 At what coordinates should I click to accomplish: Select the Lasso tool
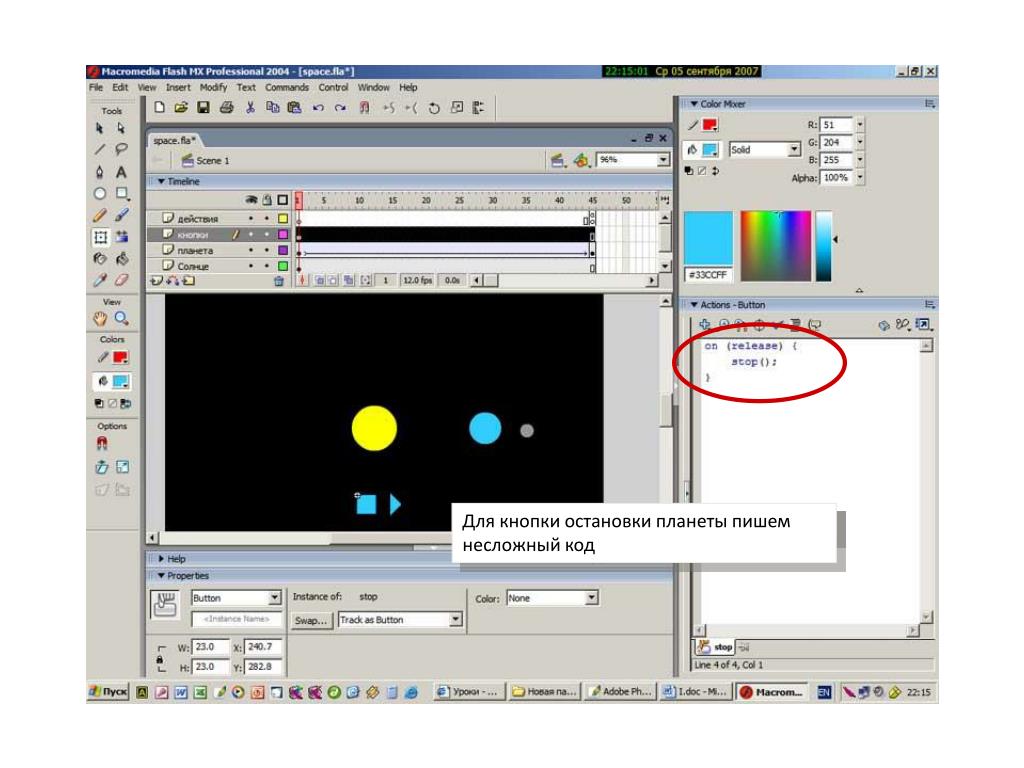pos(121,150)
